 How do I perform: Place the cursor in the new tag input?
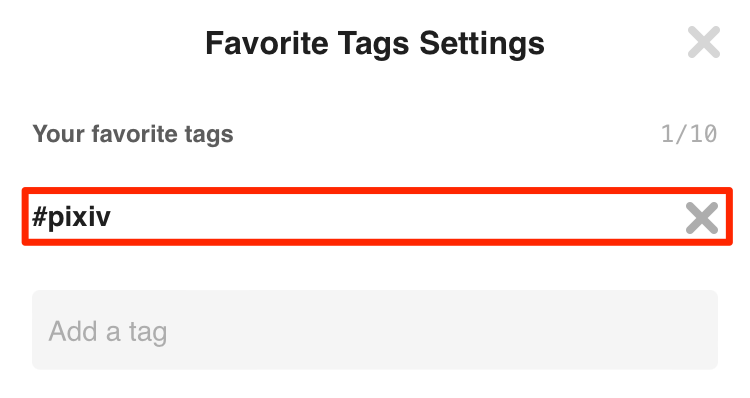tap(375, 330)
